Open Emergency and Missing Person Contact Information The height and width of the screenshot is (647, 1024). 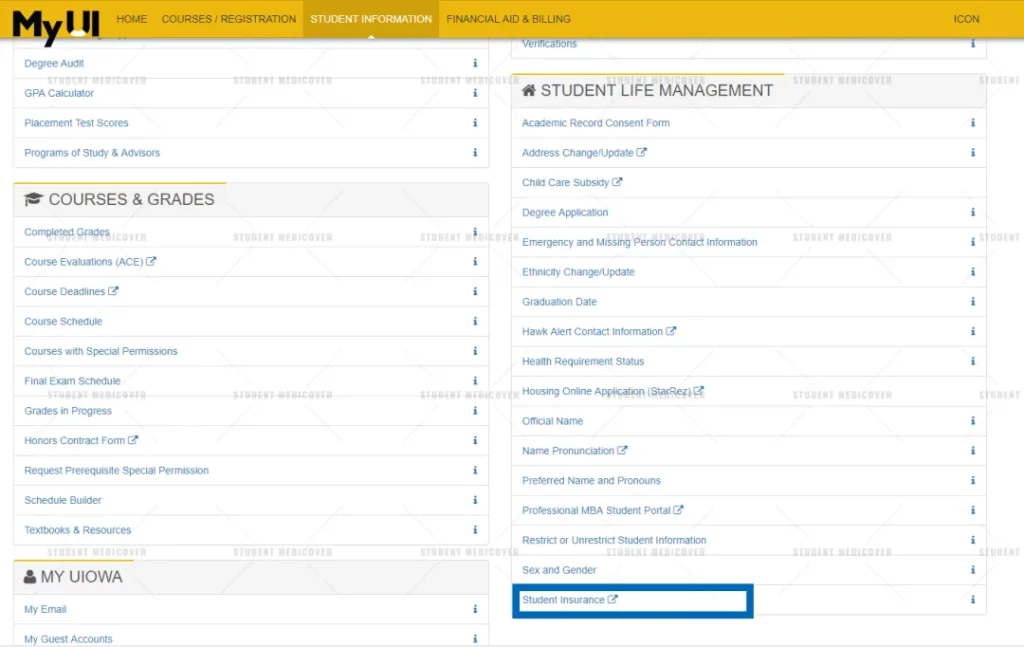pyautogui.click(x=640, y=242)
